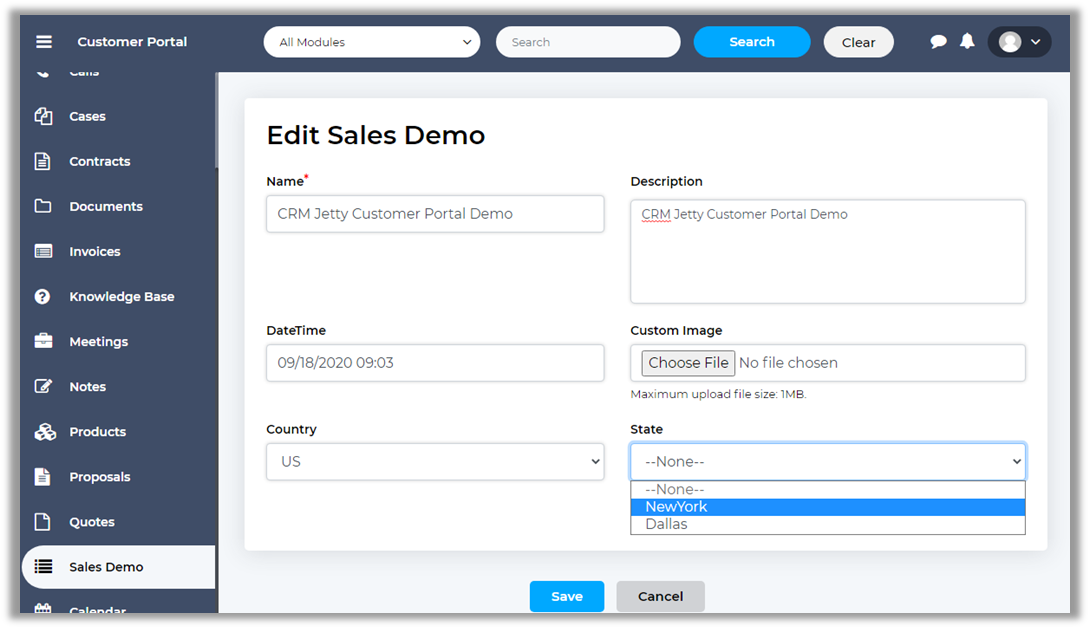Select the Documents folder icon
This screenshot has width=1091, height=629.
(43, 206)
